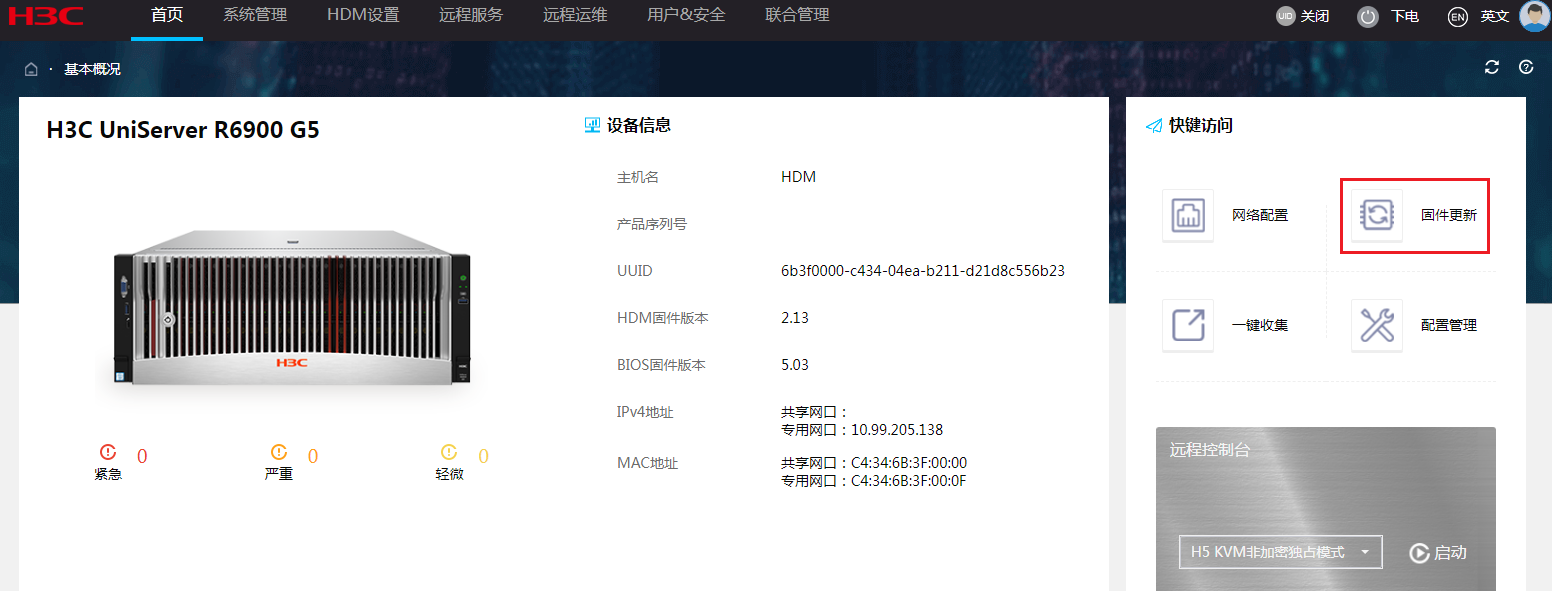Click the 快捷访问 paper plane icon
Screen dimensions: 1552x591
click(x=1154, y=126)
